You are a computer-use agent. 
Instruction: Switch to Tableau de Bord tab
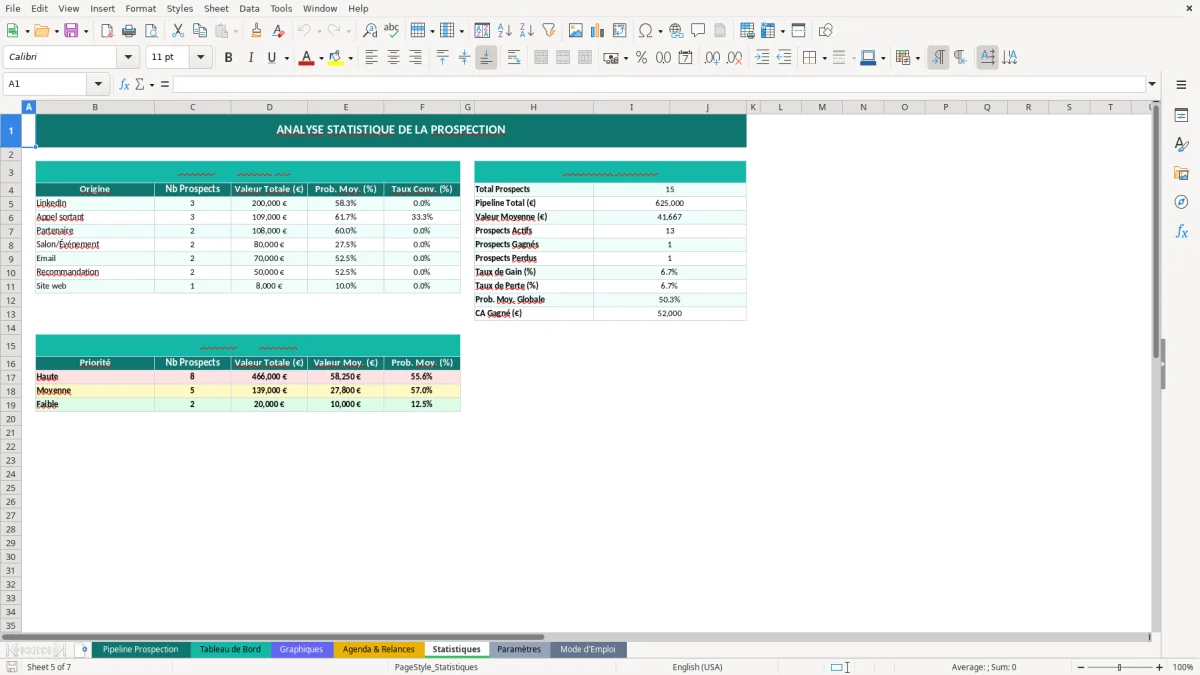[230, 649]
